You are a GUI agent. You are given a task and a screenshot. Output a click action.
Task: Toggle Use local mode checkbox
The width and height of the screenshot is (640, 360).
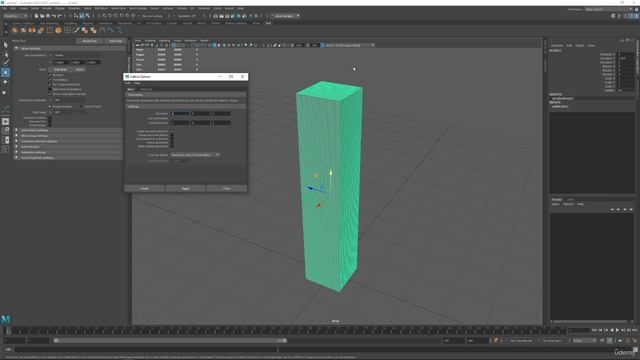(x=172, y=118)
